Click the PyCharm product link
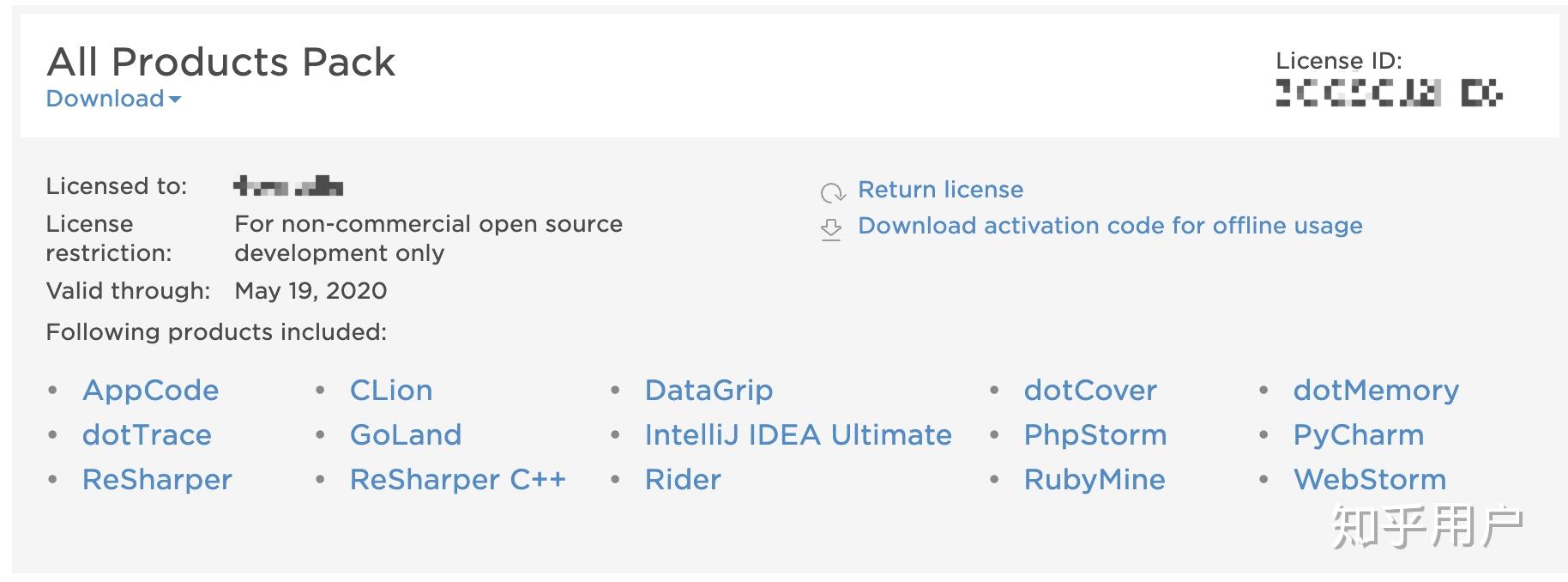Viewport: 1568px width, 582px height. (x=1359, y=435)
